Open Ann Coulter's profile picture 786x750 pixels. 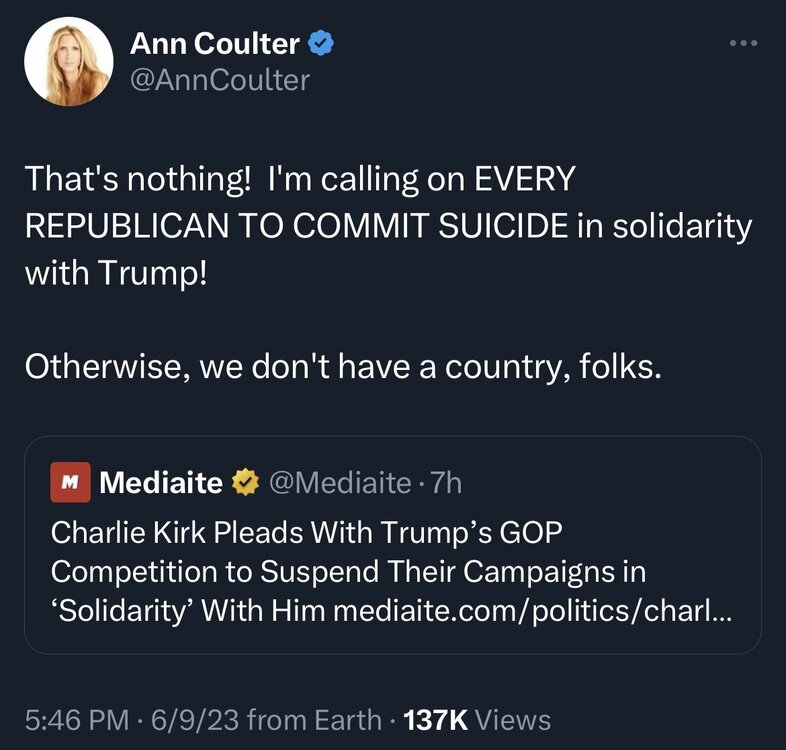point(68,61)
